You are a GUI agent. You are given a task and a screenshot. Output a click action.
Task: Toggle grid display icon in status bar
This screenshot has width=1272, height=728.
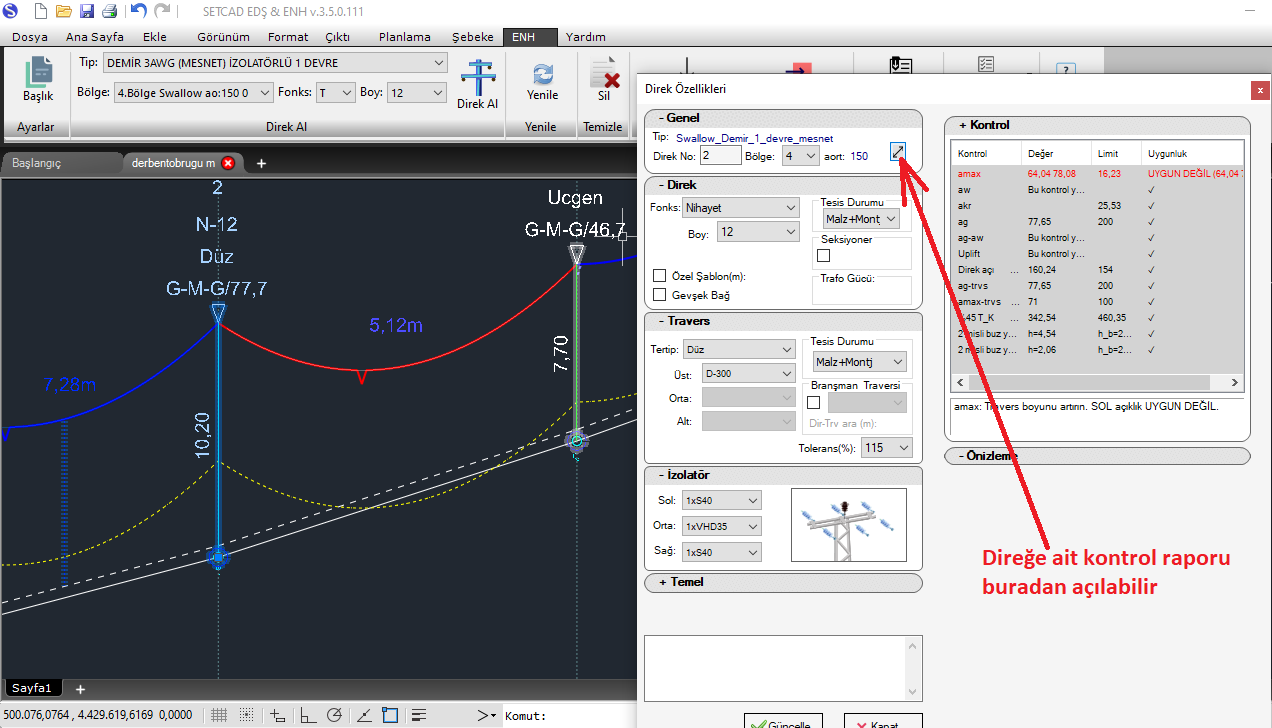(219, 715)
